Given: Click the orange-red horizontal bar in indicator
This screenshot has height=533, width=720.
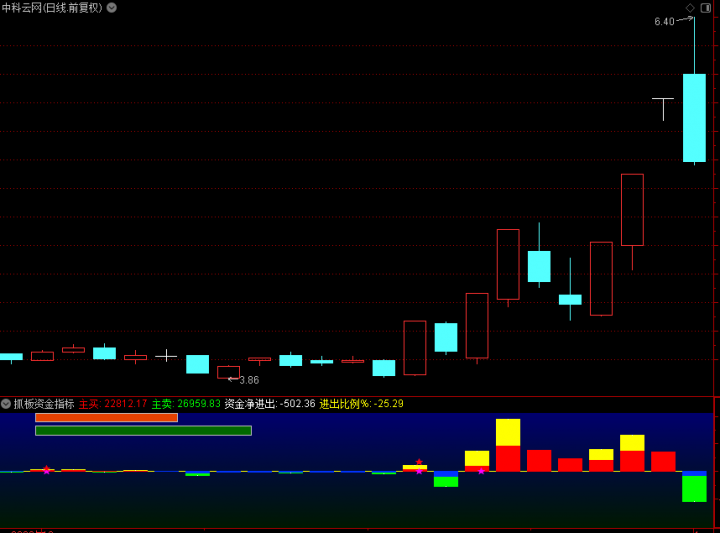Looking at the screenshot, I should pyautogui.click(x=106, y=417).
